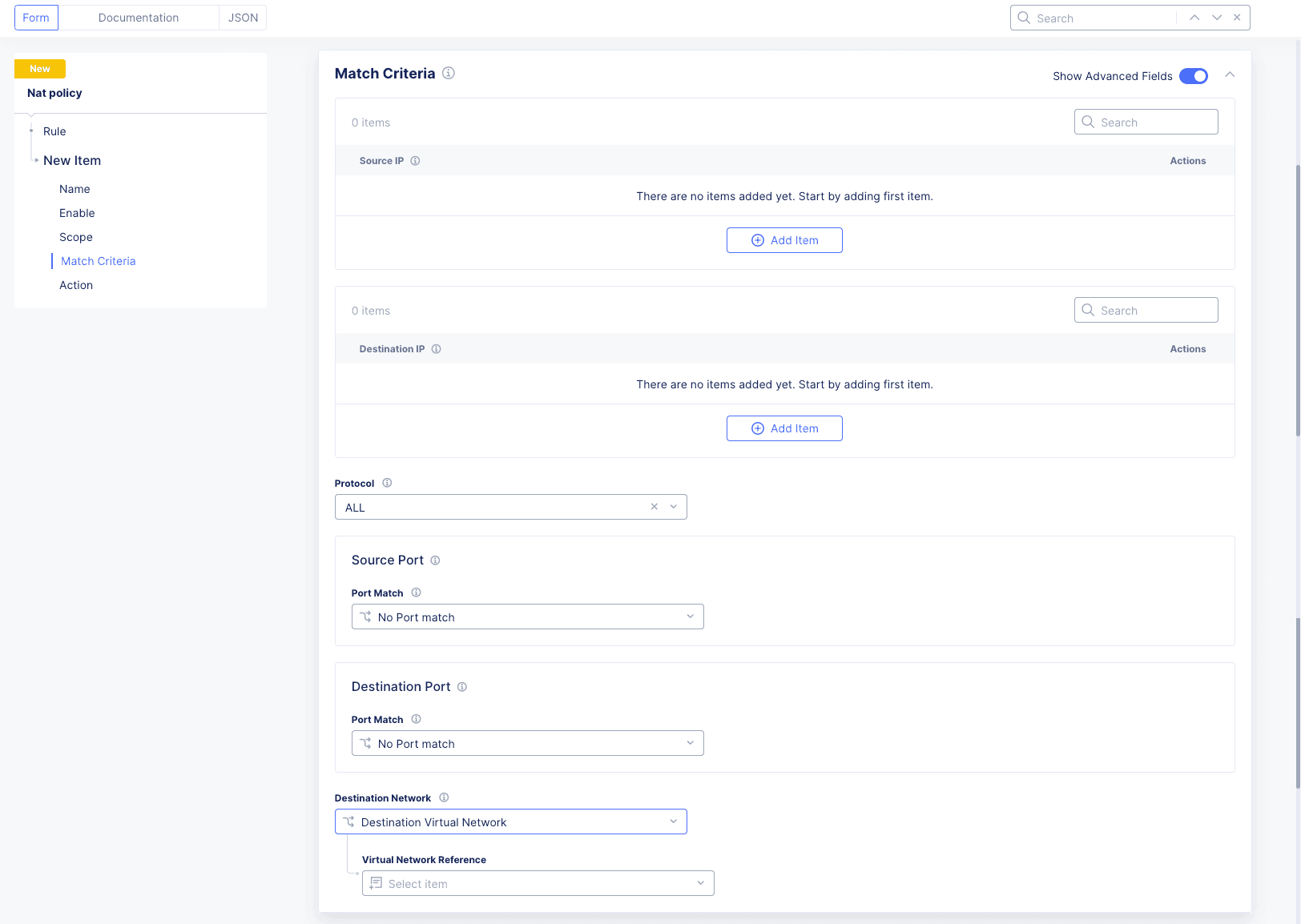
Task: Click the Match Criteria info icon
Action: click(449, 73)
